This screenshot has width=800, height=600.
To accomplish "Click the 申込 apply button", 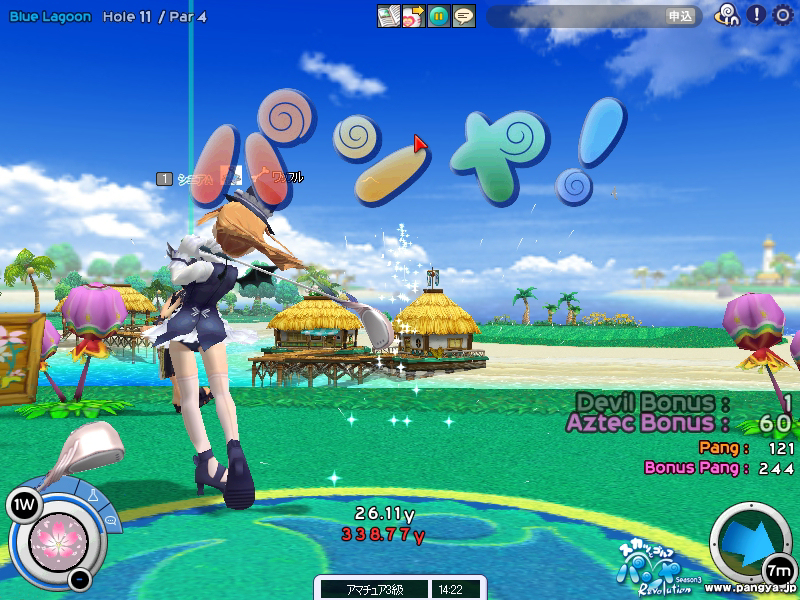I will [680, 16].
